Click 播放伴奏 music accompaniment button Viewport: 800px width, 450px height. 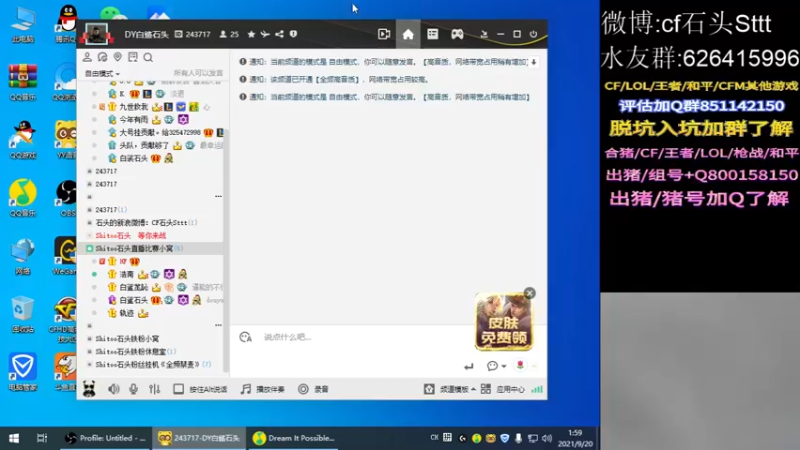[x=263, y=389]
